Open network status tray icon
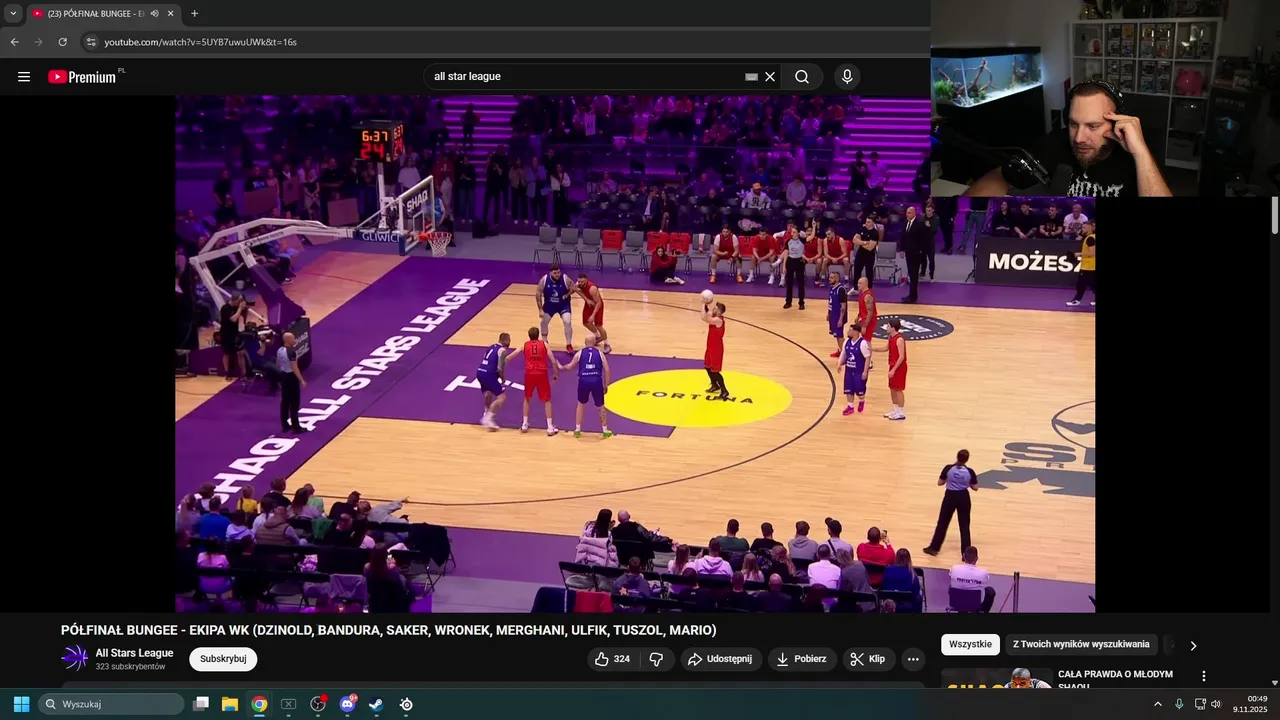Screen dimensions: 1280x720 coord(1200,704)
